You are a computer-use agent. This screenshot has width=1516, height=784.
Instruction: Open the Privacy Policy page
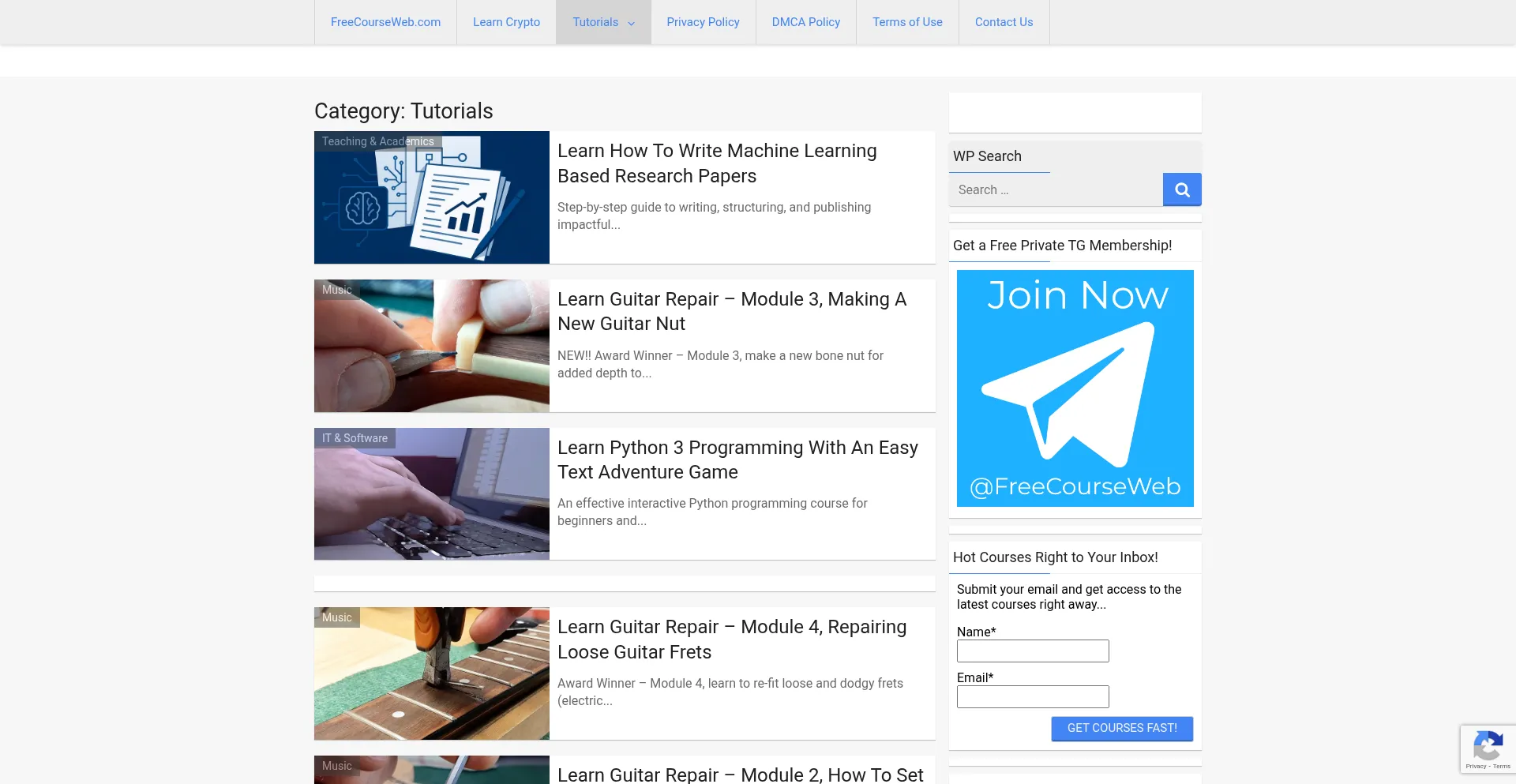coord(703,22)
